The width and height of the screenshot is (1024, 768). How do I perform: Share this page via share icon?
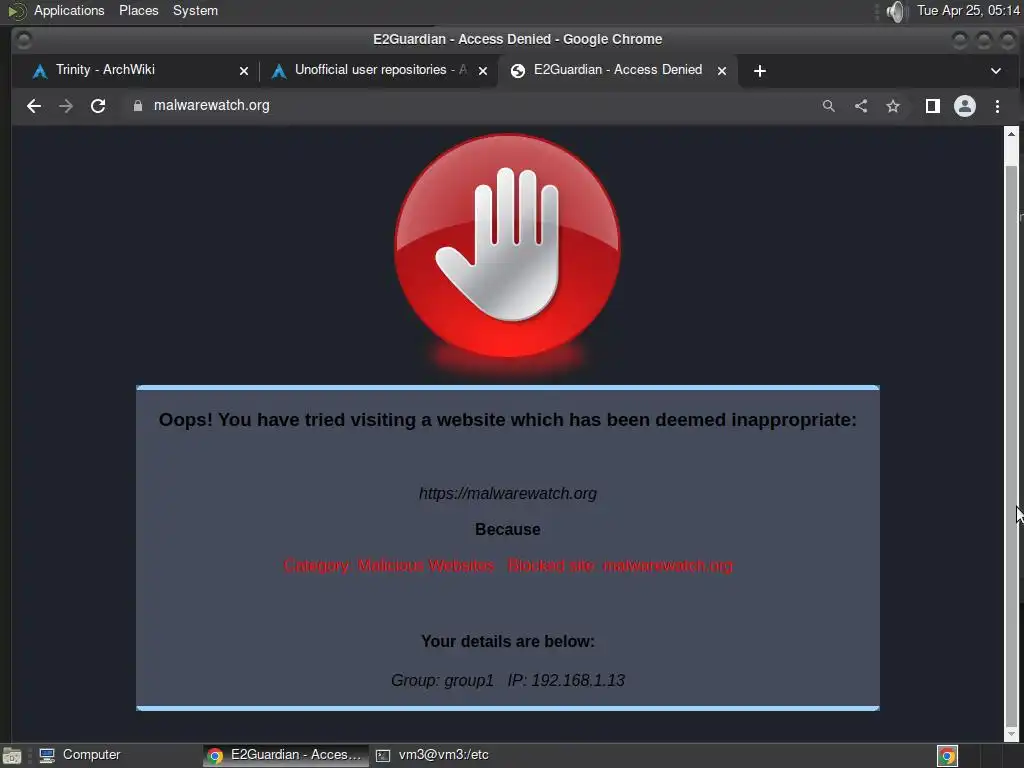point(861,106)
